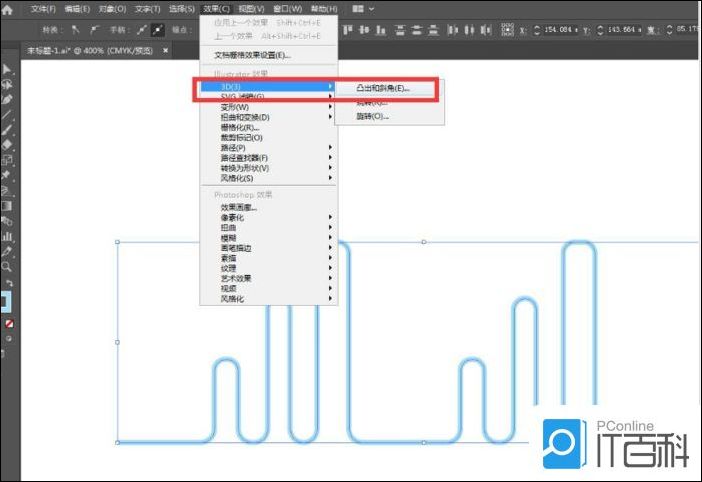Expand the 转换为形状(V) submenu

click(x=269, y=168)
